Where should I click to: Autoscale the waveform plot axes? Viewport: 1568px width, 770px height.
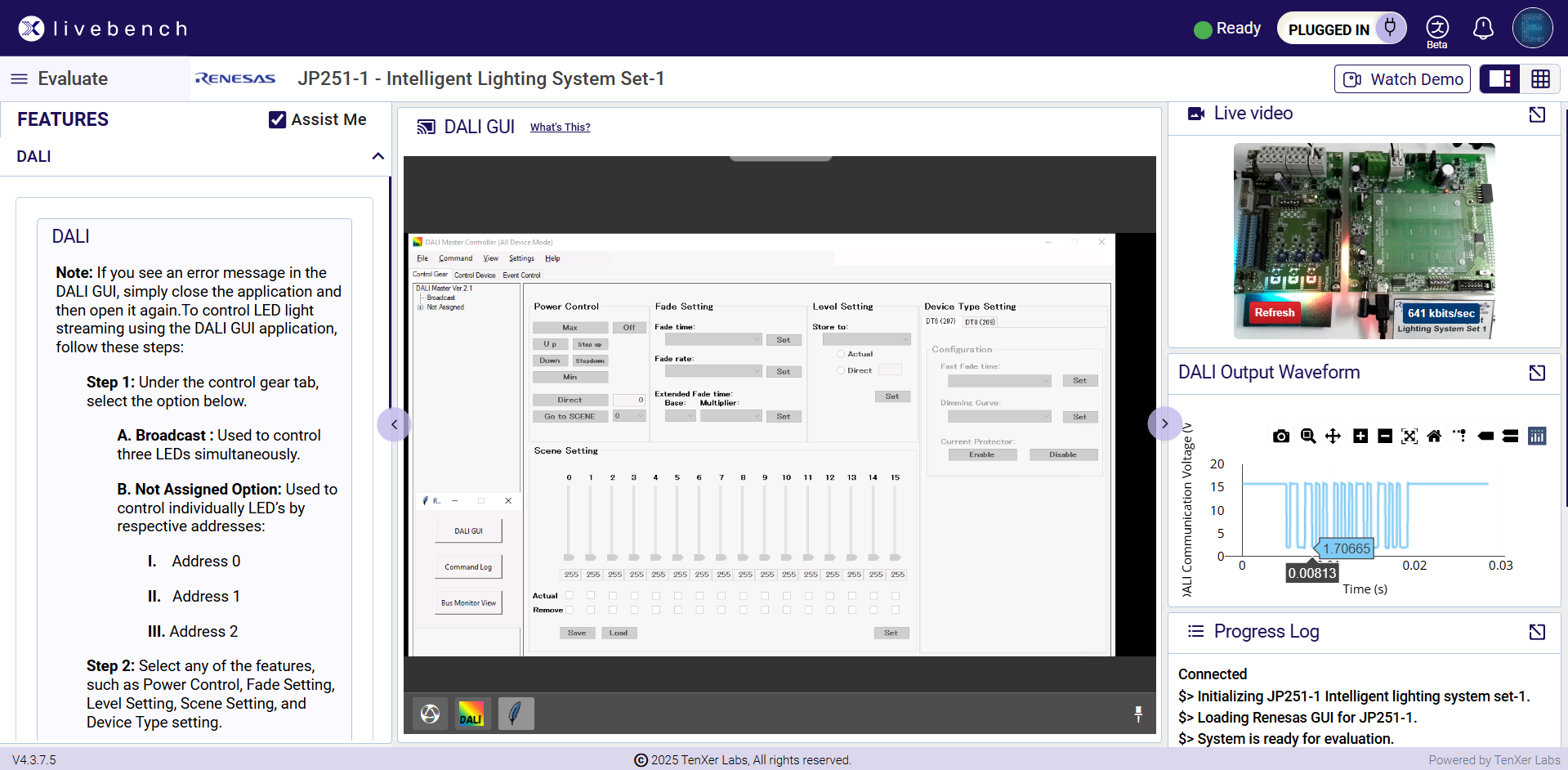point(1409,436)
